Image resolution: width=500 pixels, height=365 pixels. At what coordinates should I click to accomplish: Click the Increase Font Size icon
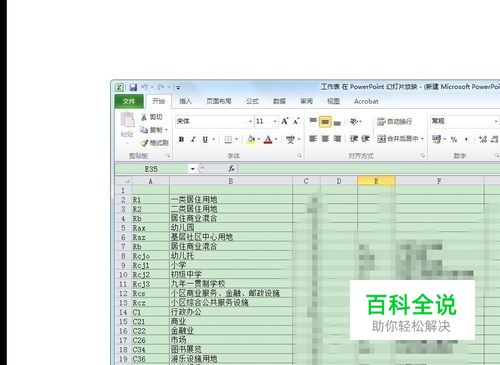[285, 121]
